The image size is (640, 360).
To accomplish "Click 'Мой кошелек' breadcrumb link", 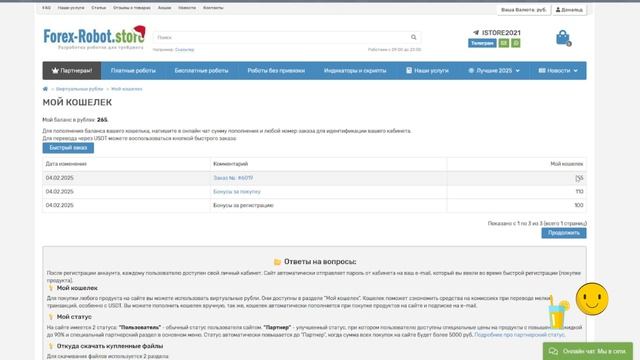I will click(127, 89).
